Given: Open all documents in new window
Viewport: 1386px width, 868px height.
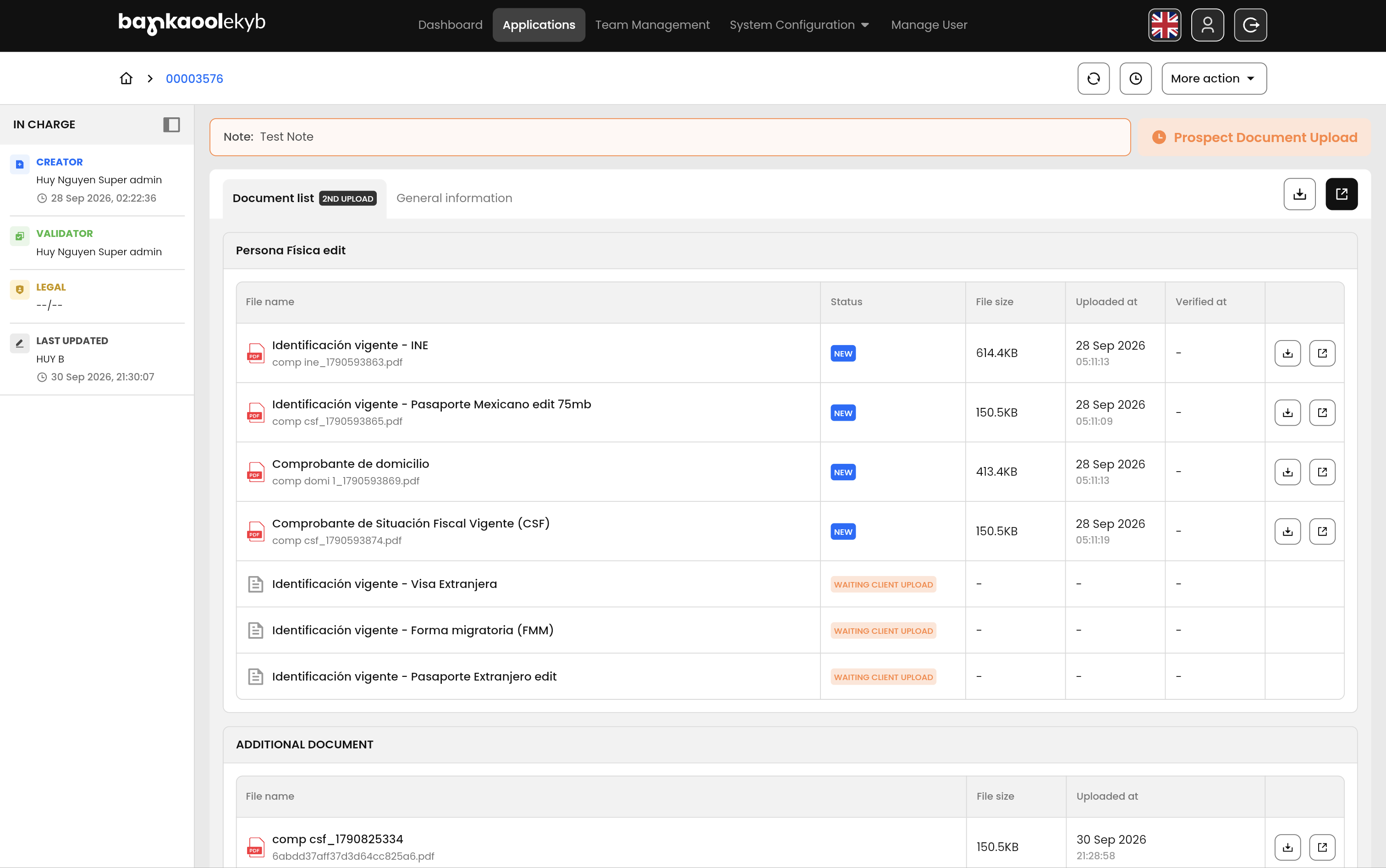Looking at the screenshot, I should (1342, 194).
